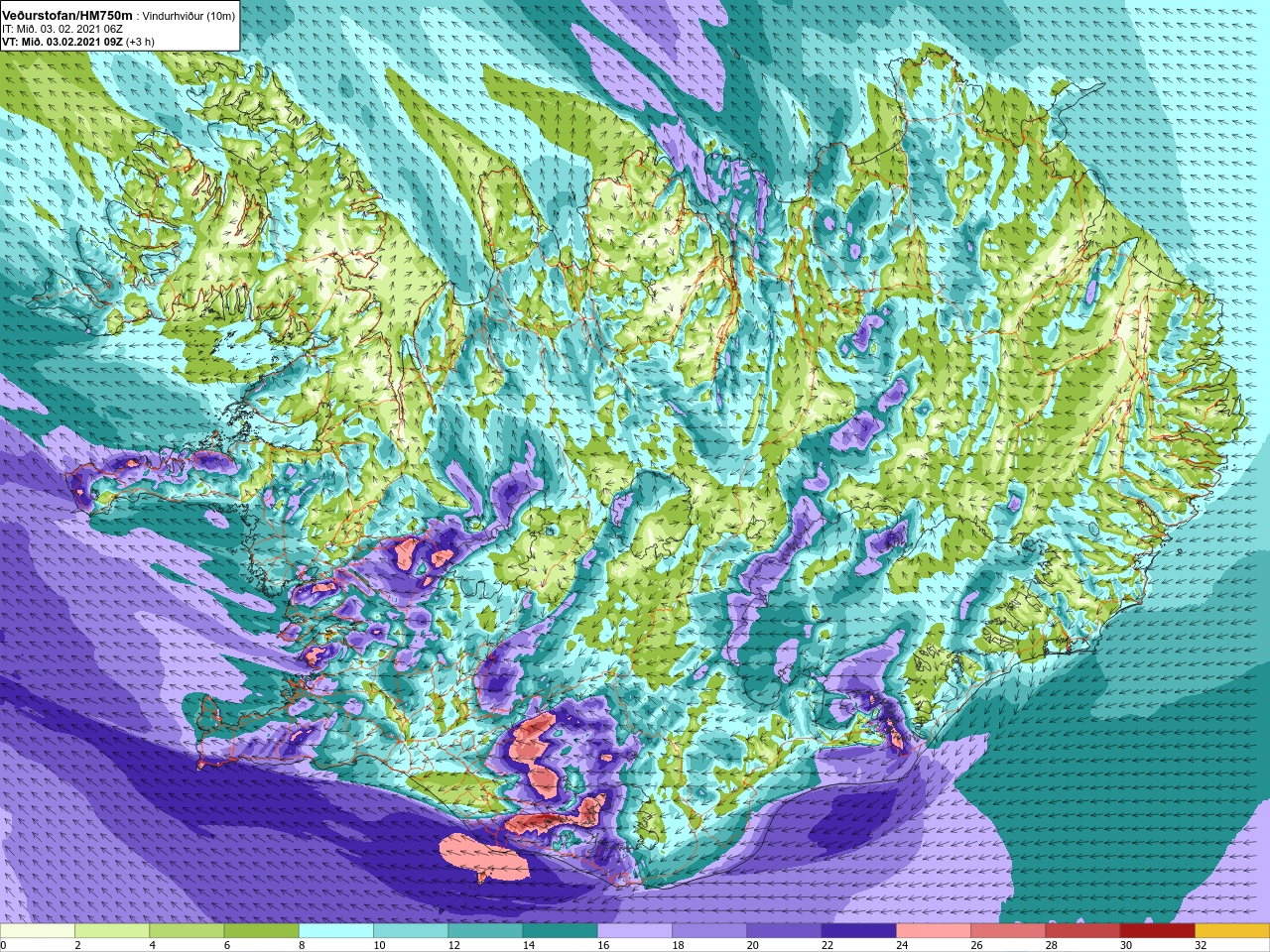Click the lavender 18–20 legend swatch
Image resolution: width=1270 pixels, height=952 pixels.
(709, 931)
